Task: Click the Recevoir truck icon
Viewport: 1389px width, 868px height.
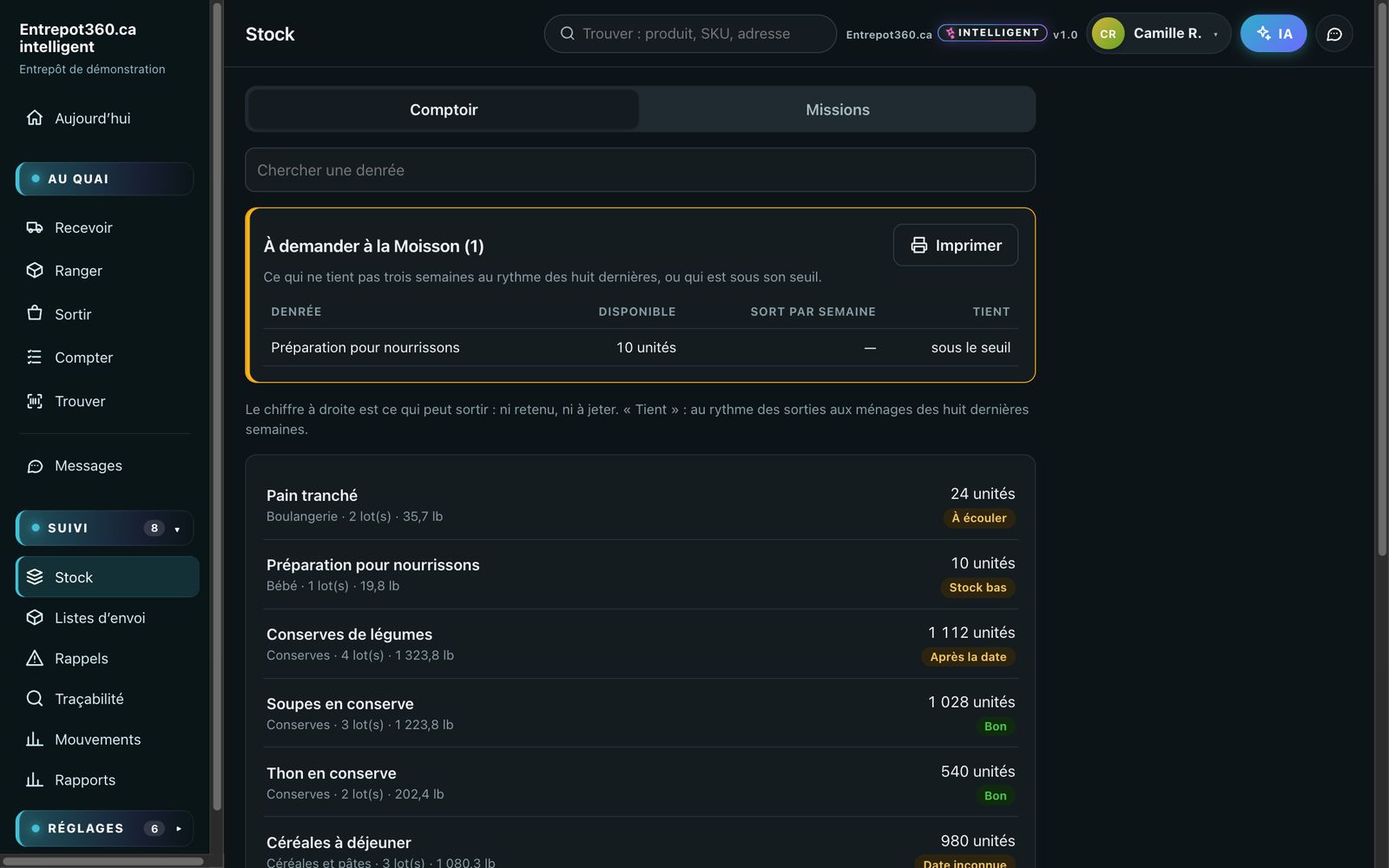Action: [x=35, y=227]
